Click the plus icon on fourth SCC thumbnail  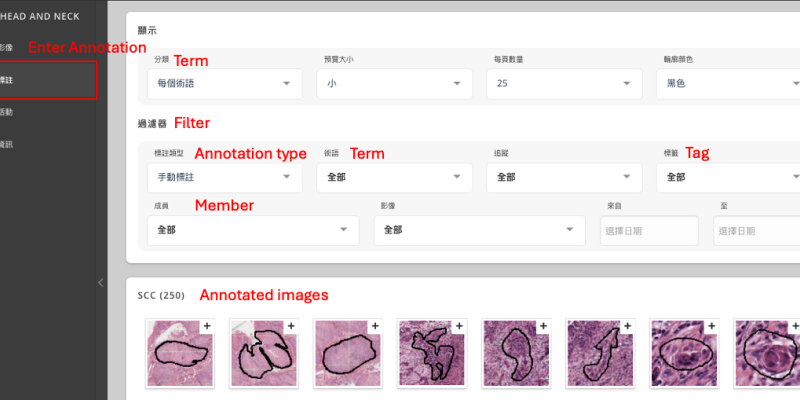point(459,326)
